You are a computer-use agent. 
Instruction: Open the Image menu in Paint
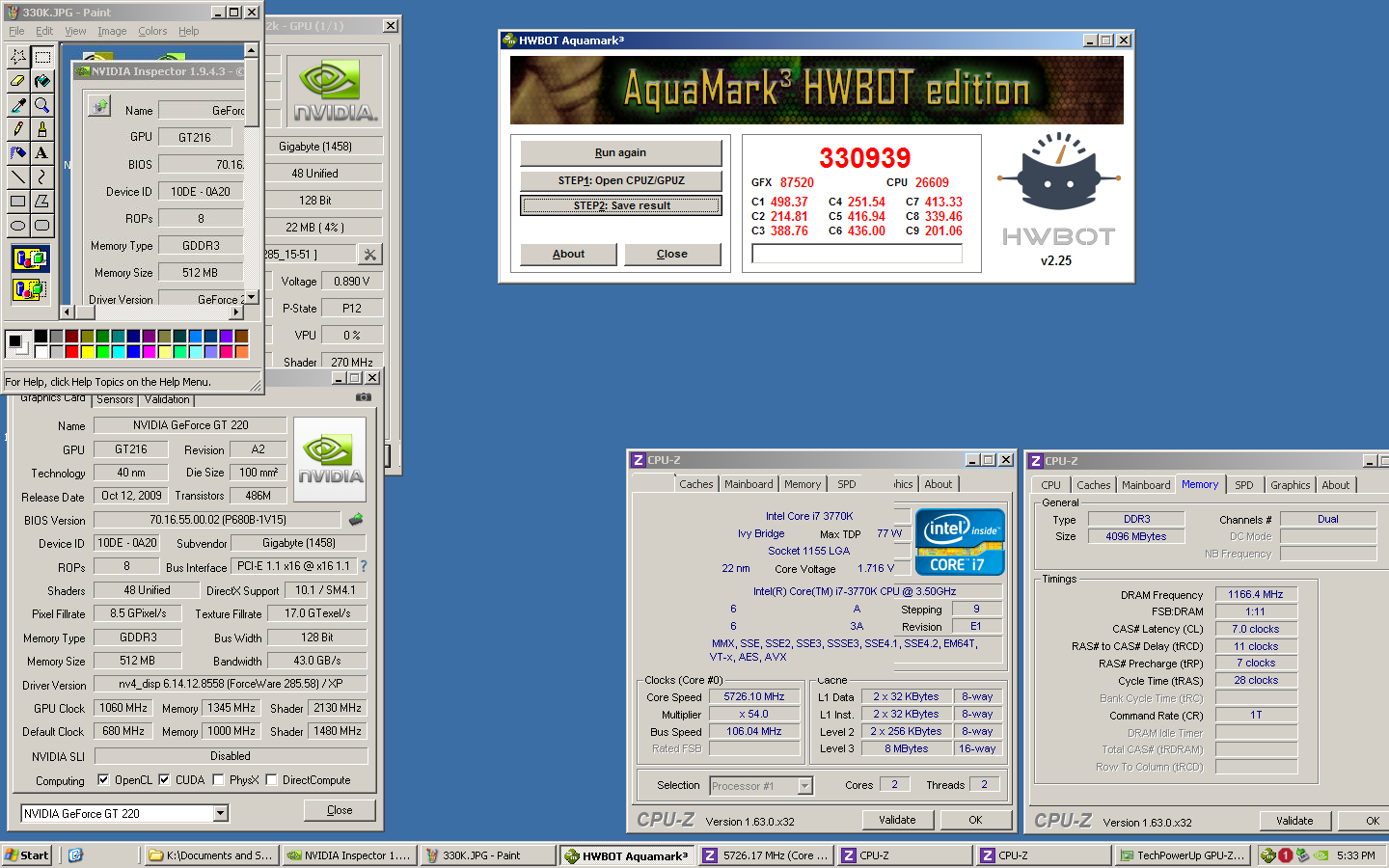[112, 31]
